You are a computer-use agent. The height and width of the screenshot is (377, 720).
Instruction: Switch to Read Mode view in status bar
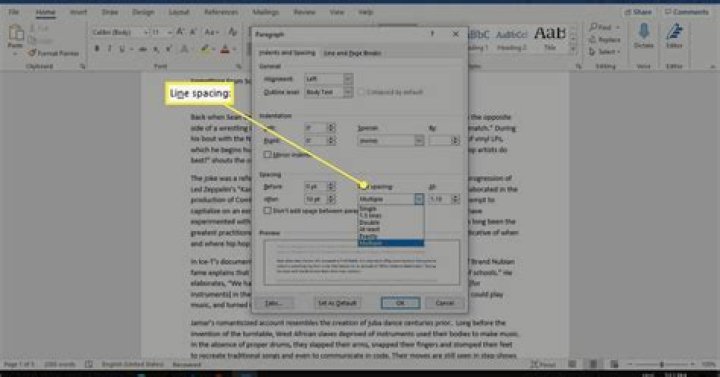pos(572,364)
